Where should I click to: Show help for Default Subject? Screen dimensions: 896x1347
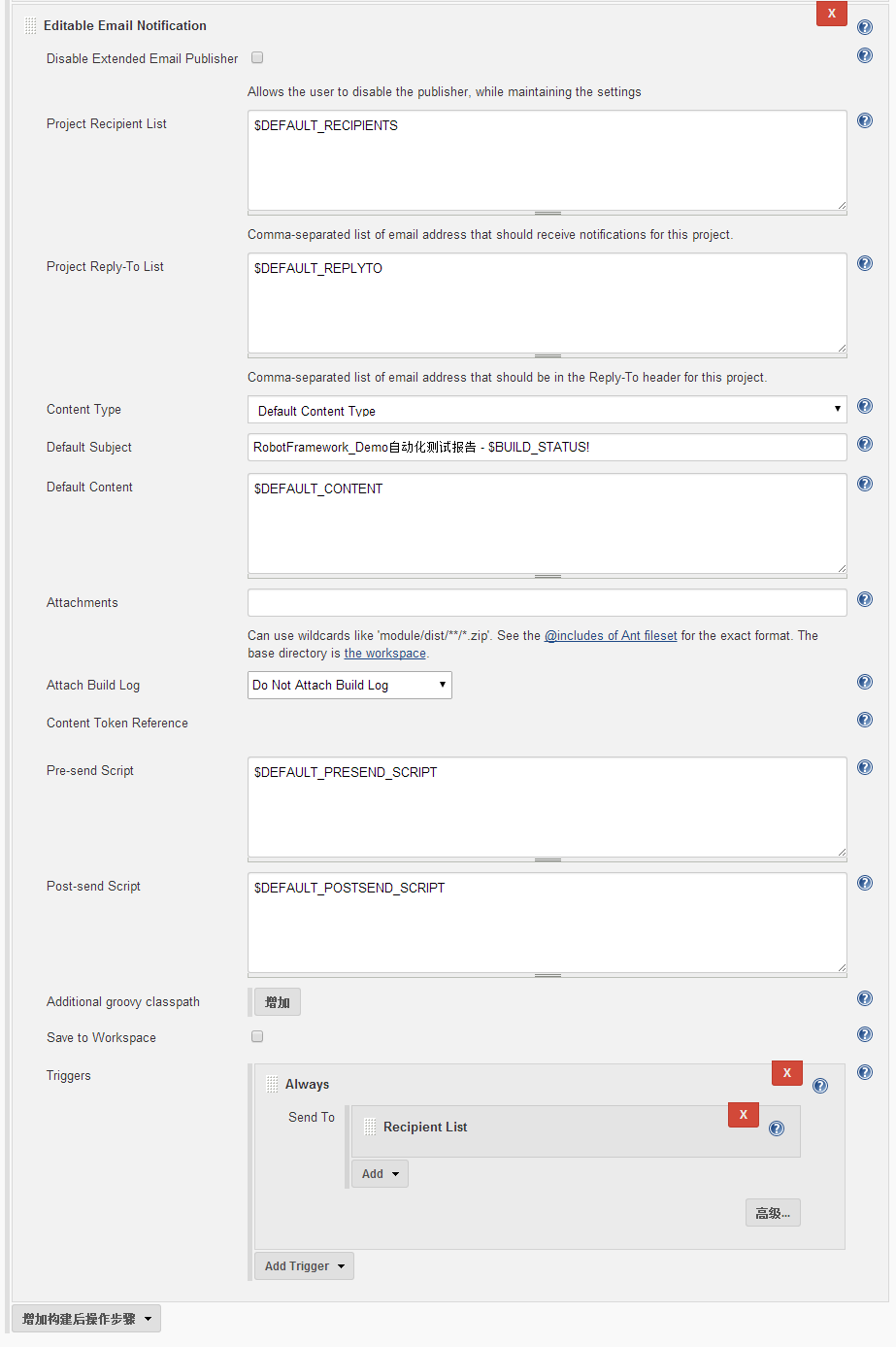click(x=865, y=444)
